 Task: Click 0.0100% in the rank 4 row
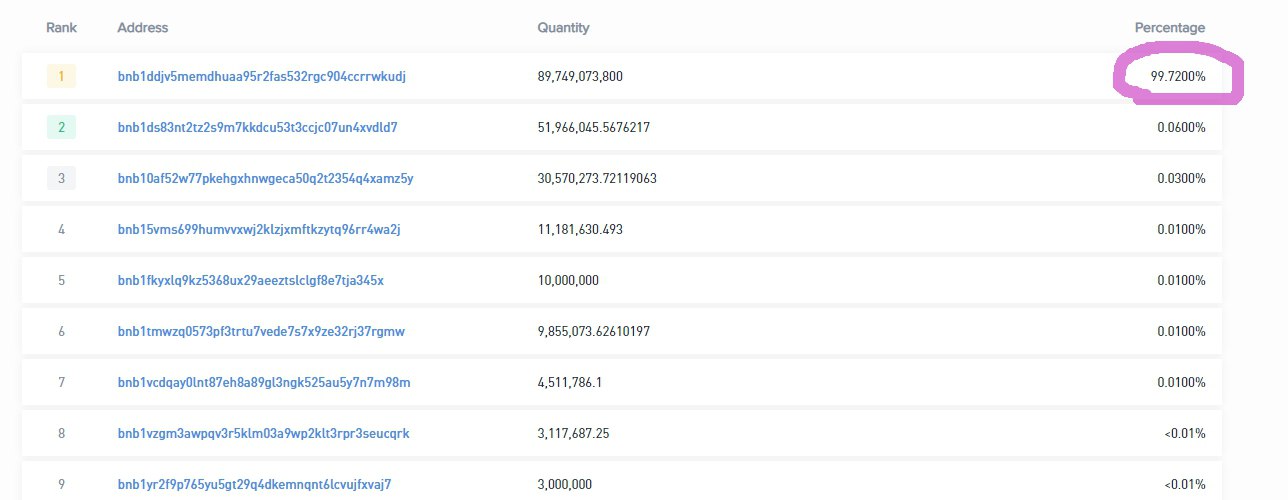click(x=1181, y=229)
